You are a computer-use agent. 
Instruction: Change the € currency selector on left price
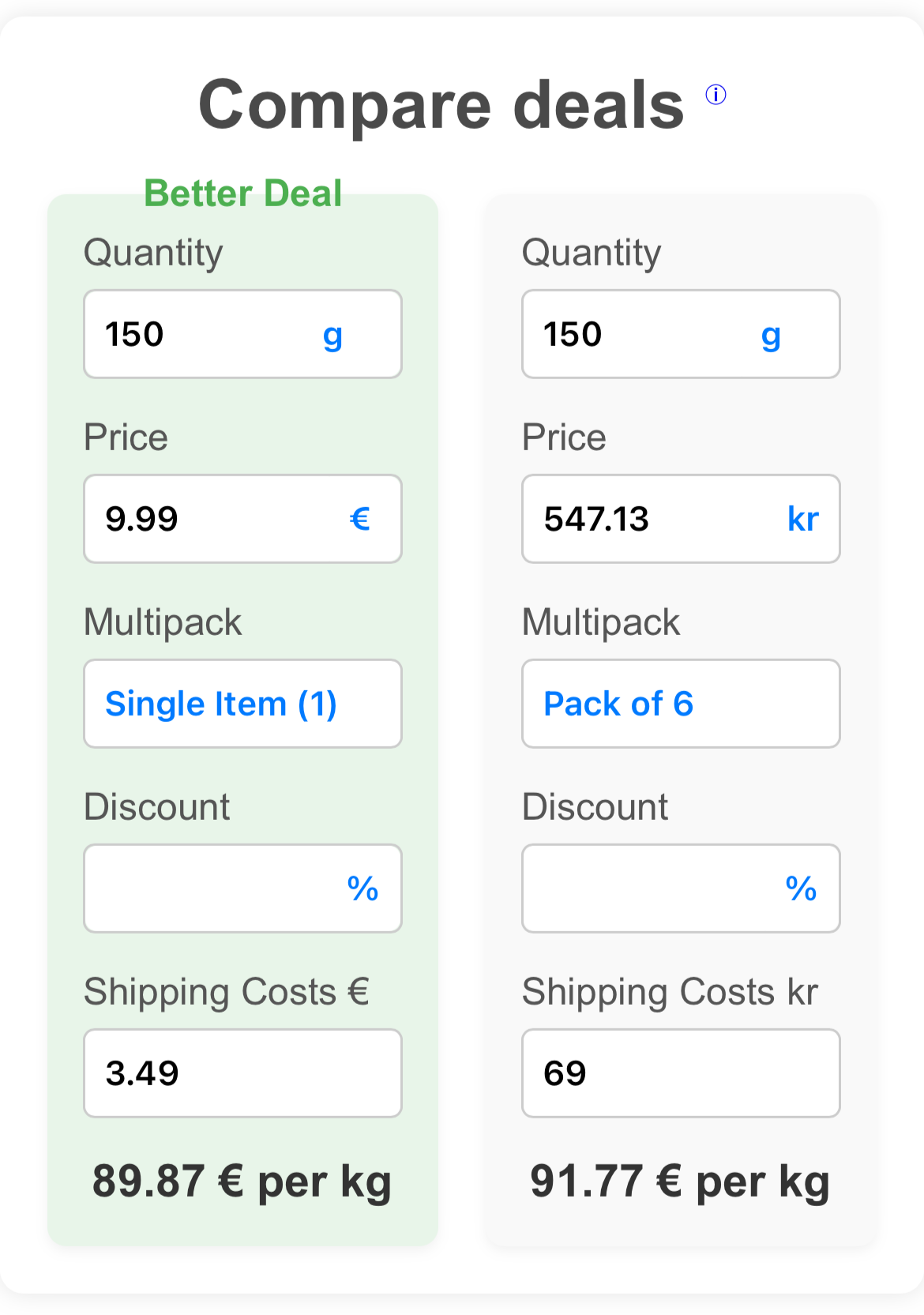tap(360, 519)
